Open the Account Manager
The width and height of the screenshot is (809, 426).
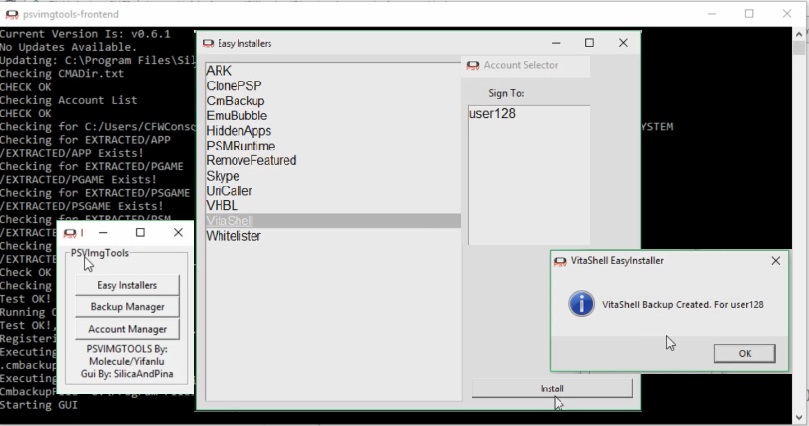point(127,329)
